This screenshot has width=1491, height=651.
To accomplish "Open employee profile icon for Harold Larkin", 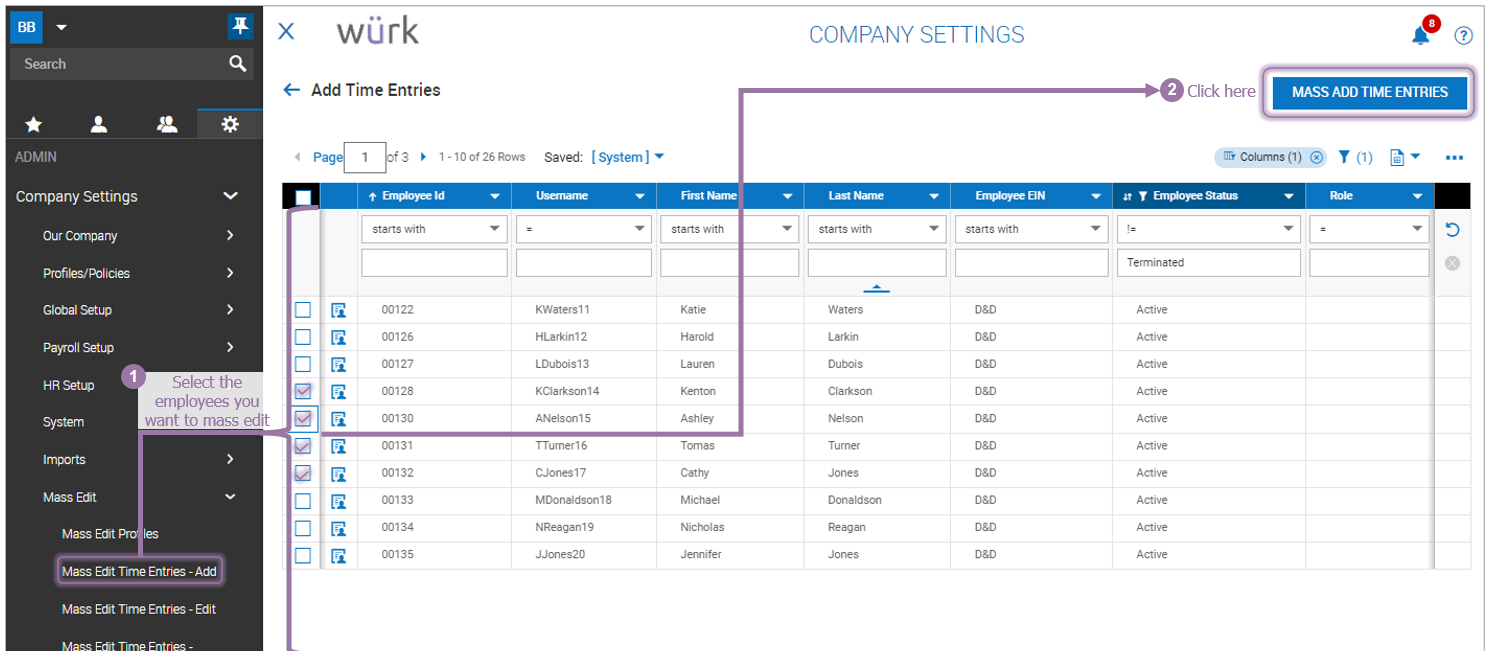I will [x=338, y=337].
